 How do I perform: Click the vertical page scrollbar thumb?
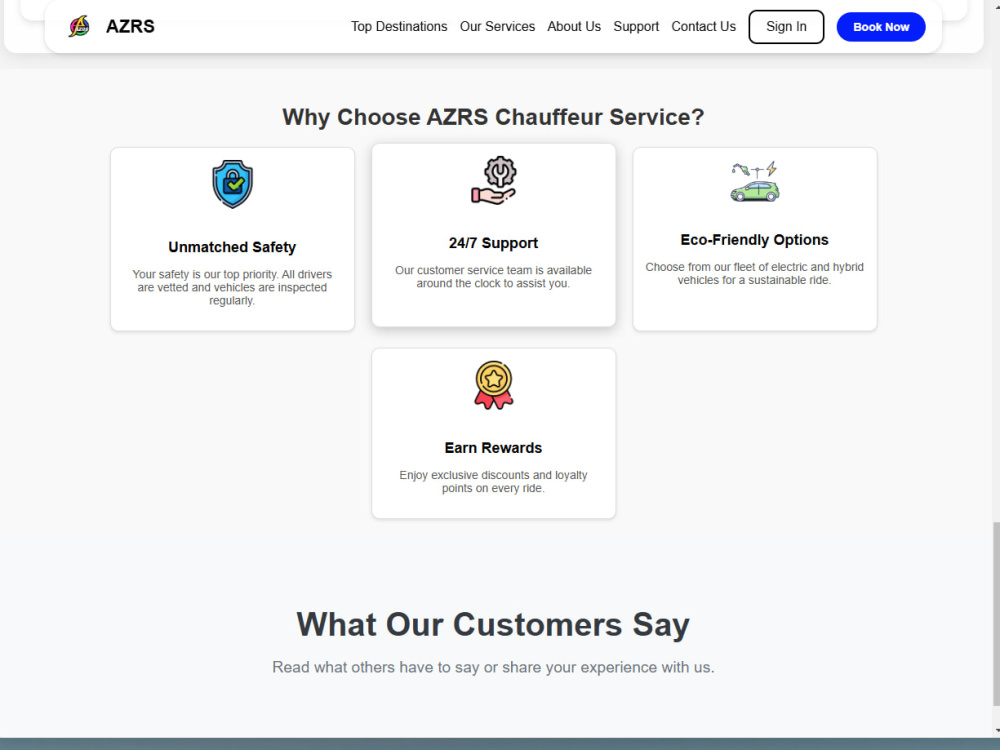(x=996, y=614)
